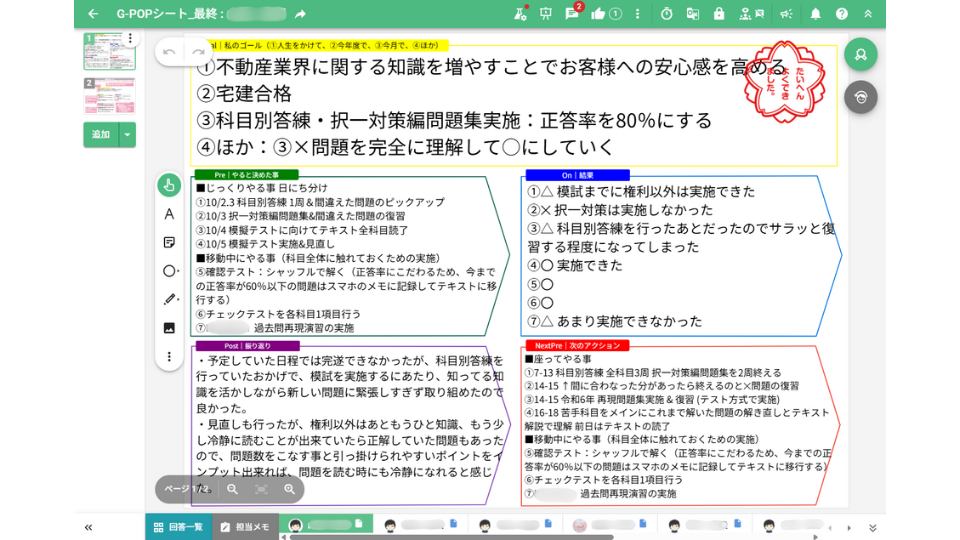Screen dimensions: 960x540
Task: Click the green 追加 button
Action: 100,135
